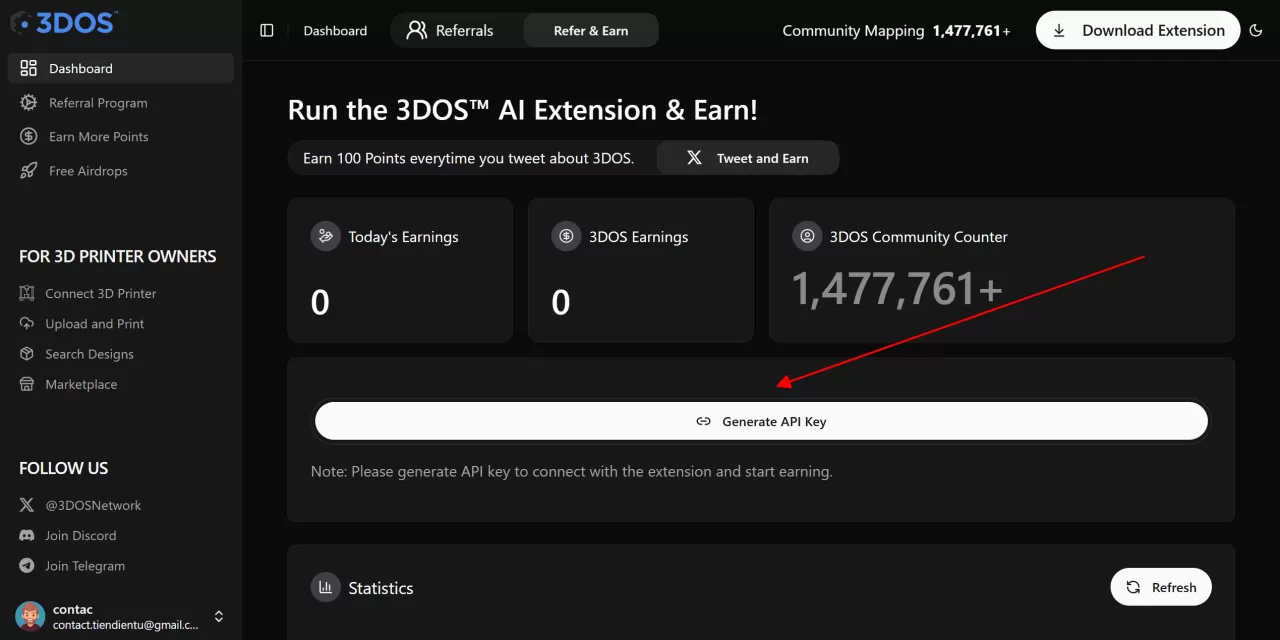This screenshot has height=640, width=1280.
Task: Click the user avatar picture
Action: pos(30,616)
